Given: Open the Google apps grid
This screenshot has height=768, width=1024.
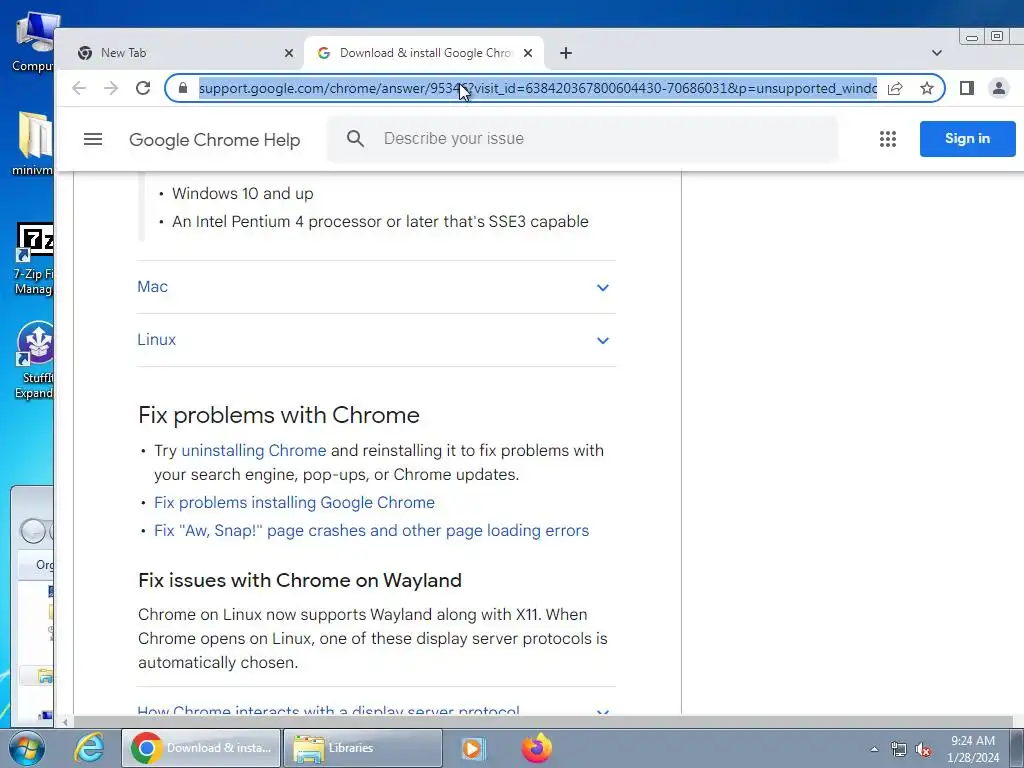Looking at the screenshot, I should [x=888, y=139].
